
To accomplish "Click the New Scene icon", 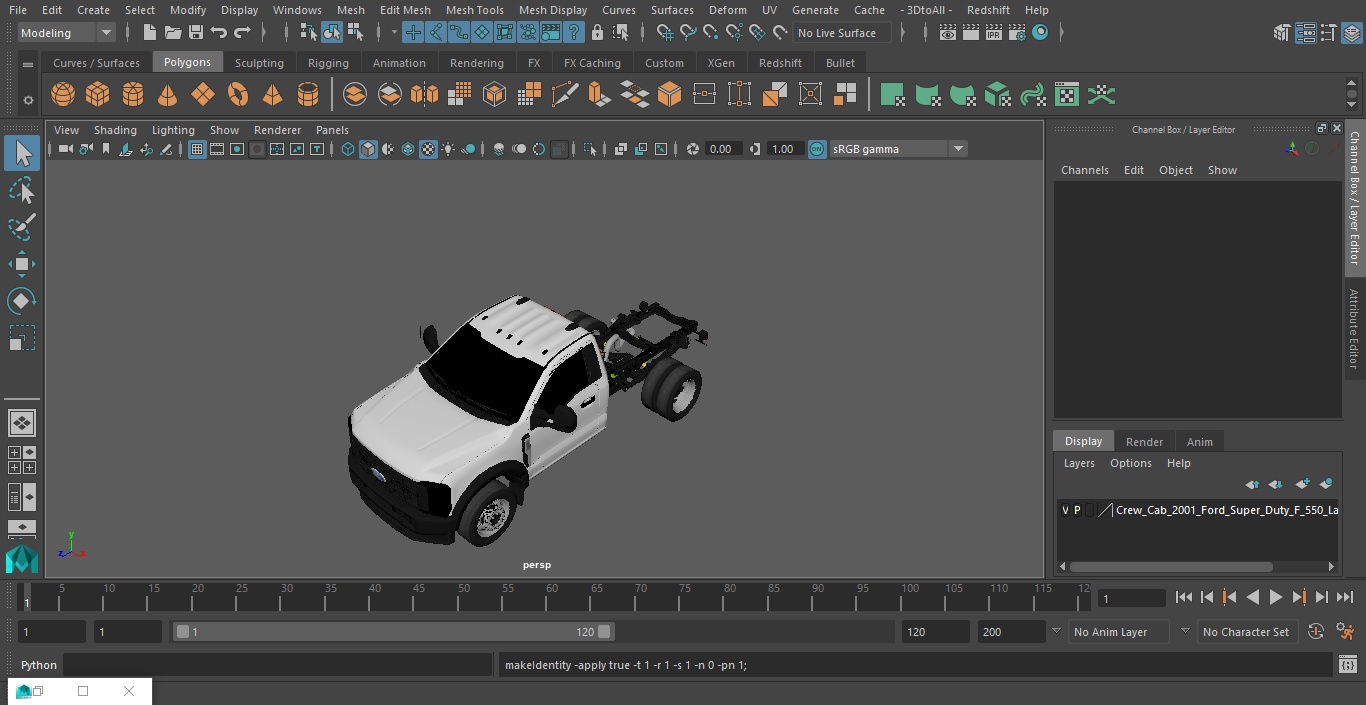I will (149, 33).
